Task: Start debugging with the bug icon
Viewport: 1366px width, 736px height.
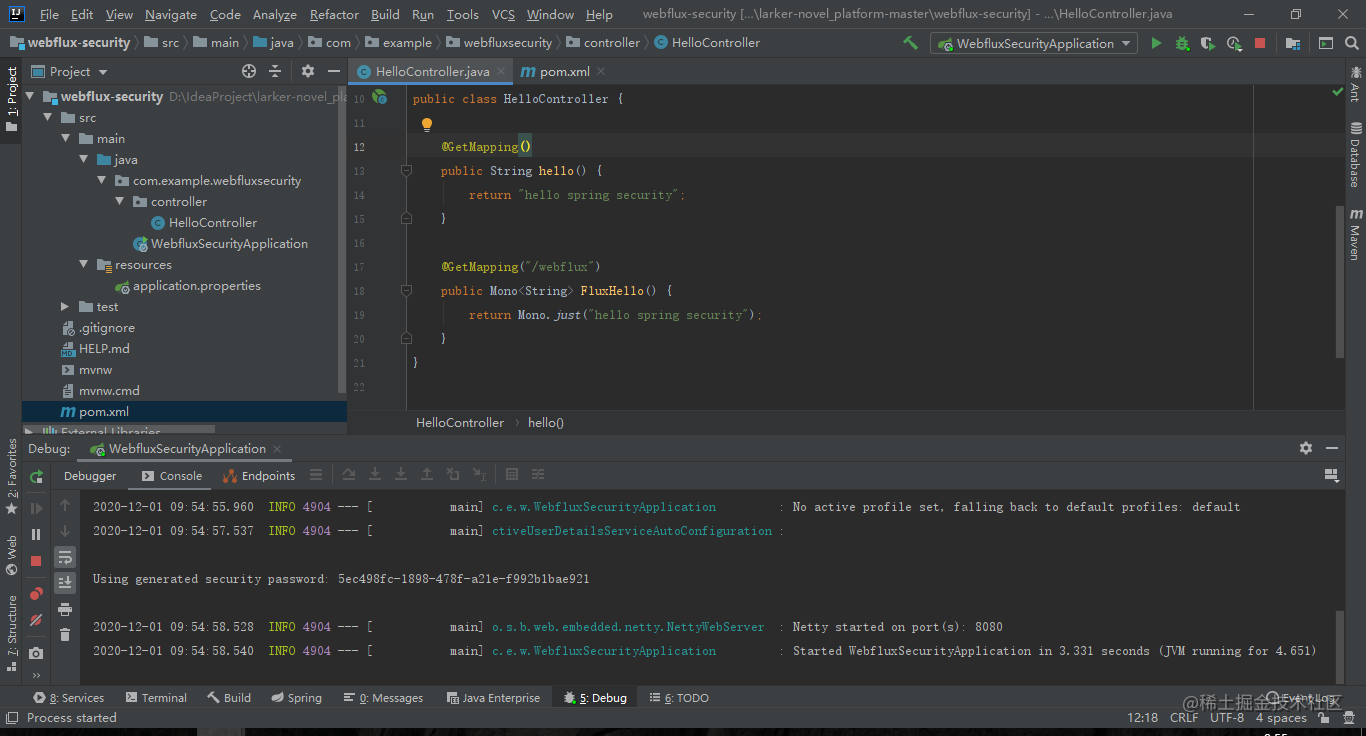Action: pos(1182,43)
